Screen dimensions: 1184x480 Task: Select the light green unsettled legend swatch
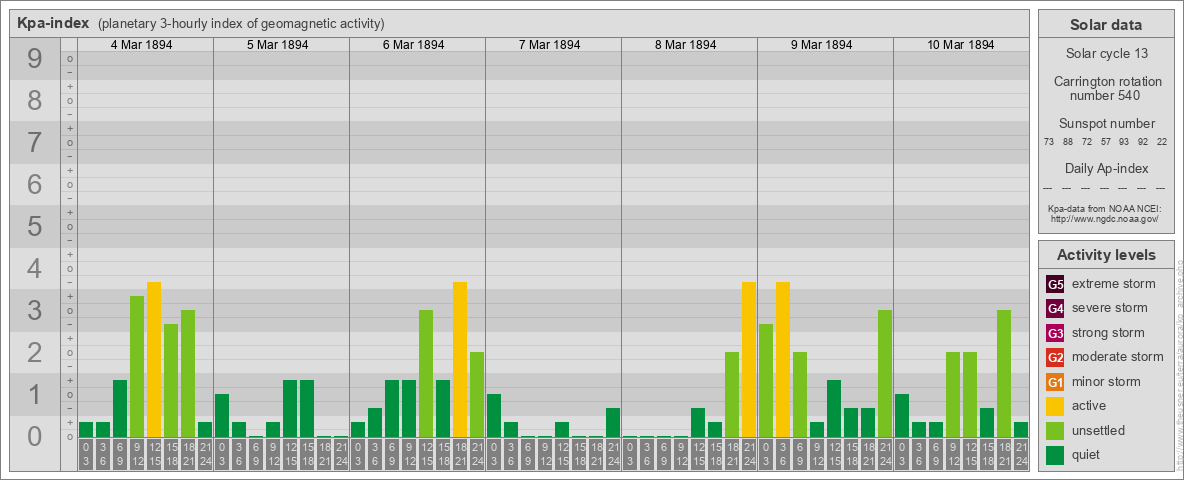1055,431
